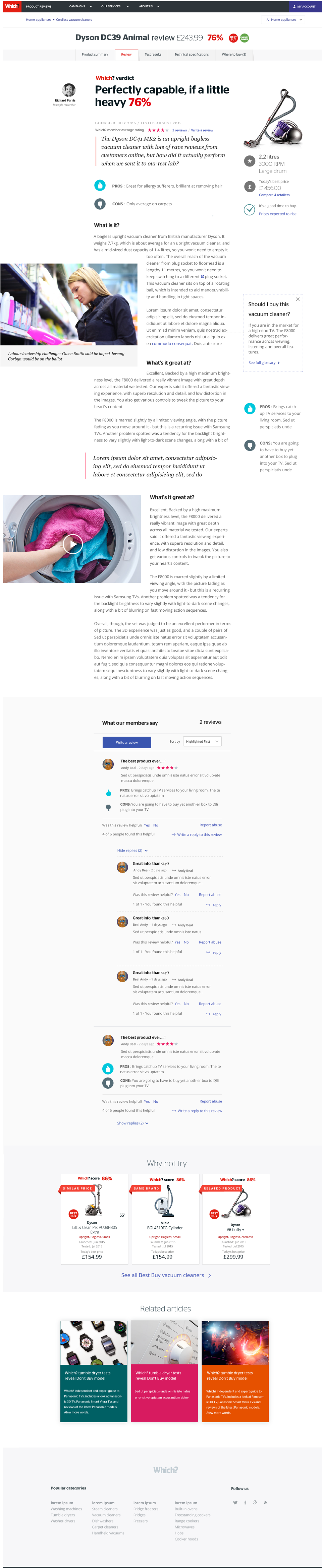Click the Which? logo in header
The height and width of the screenshot is (1568, 322).
click(x=11, y=6)
